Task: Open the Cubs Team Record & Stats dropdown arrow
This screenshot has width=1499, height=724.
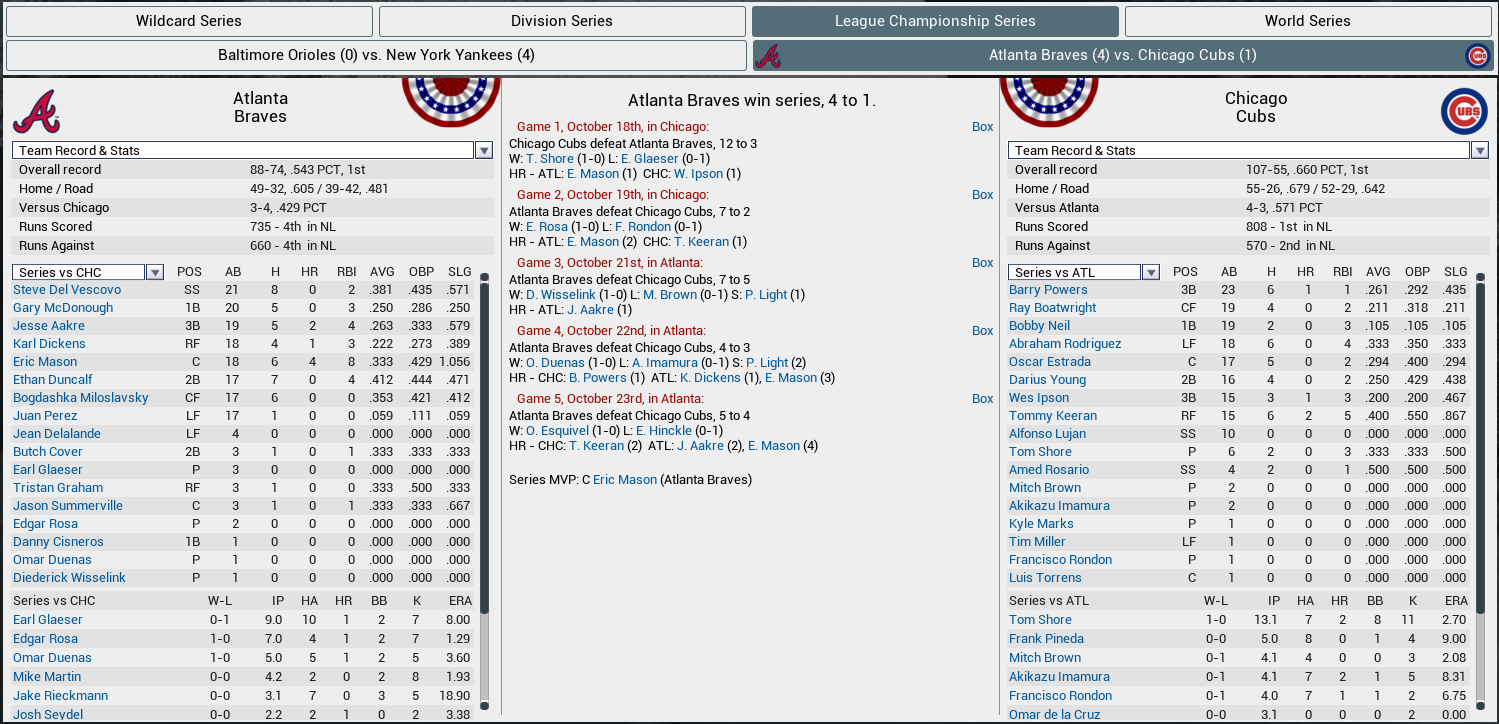Action: click(1479, 150)
